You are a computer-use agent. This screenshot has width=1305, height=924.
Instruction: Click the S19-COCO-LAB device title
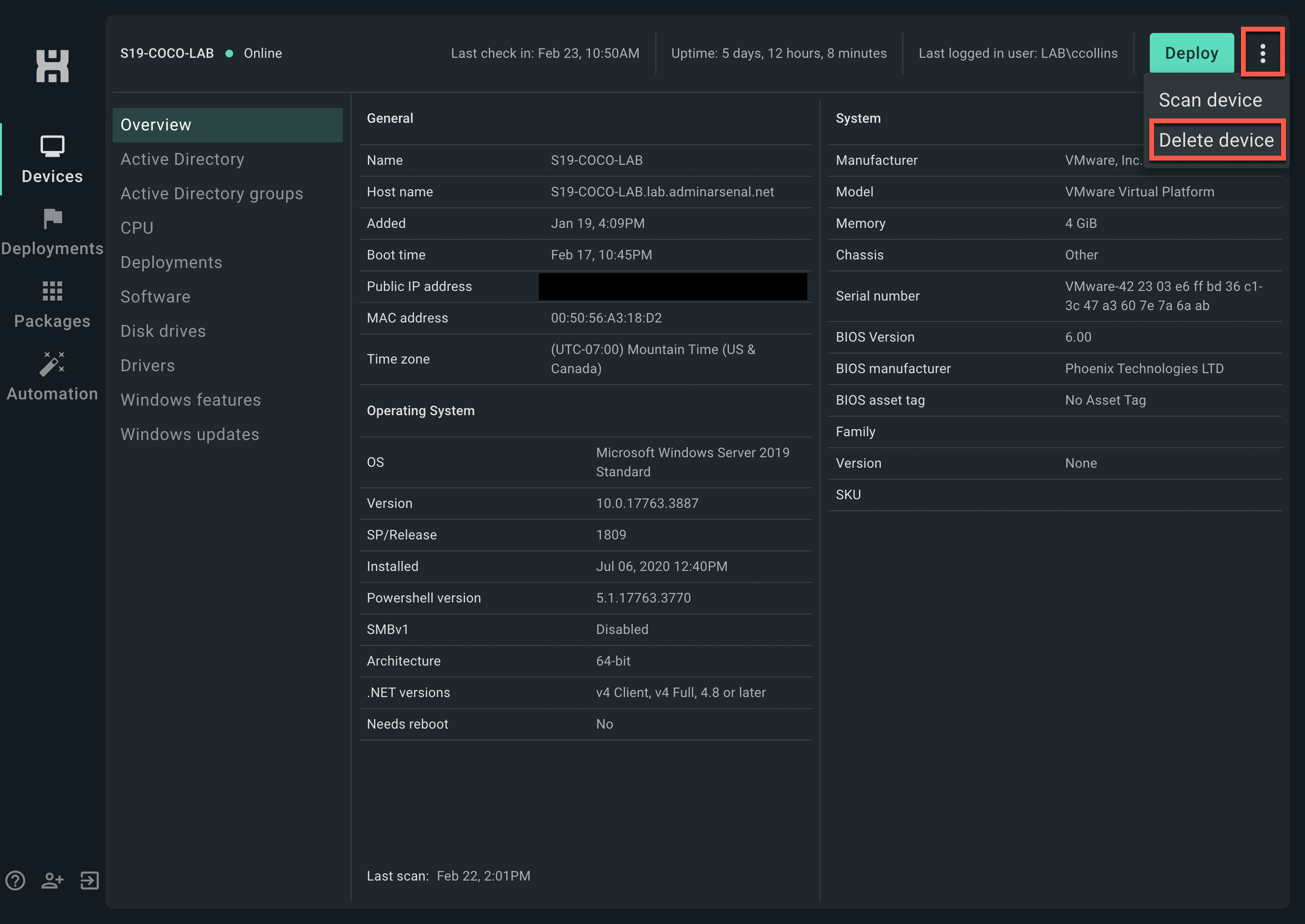point(167,53)
